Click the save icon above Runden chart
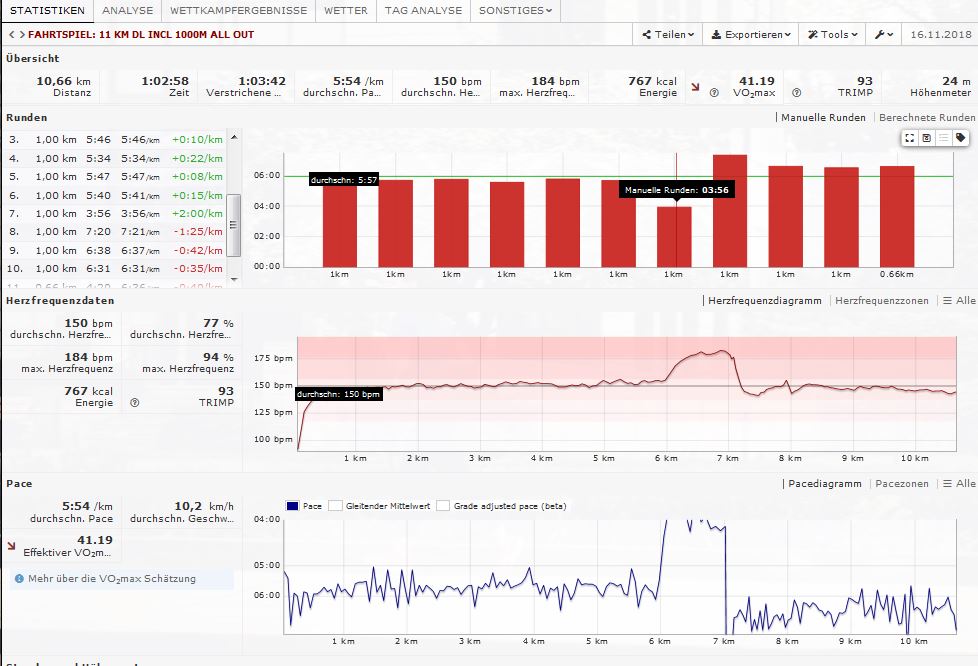The width and height of the screenshot is (978, 666). [x=927, y=138]
